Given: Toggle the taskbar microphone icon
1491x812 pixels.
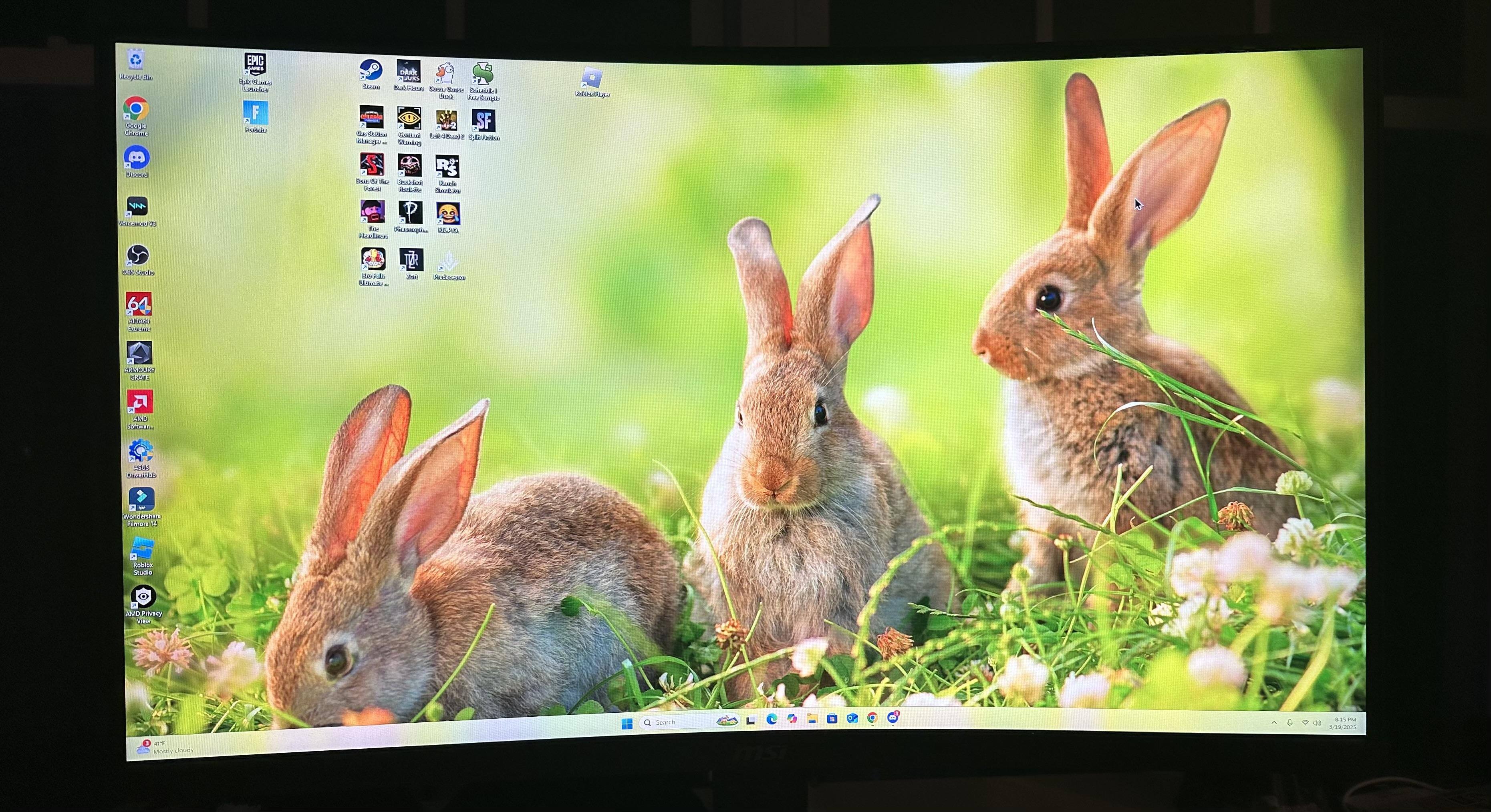Looking at the screenshot, I should [1290, 722].
